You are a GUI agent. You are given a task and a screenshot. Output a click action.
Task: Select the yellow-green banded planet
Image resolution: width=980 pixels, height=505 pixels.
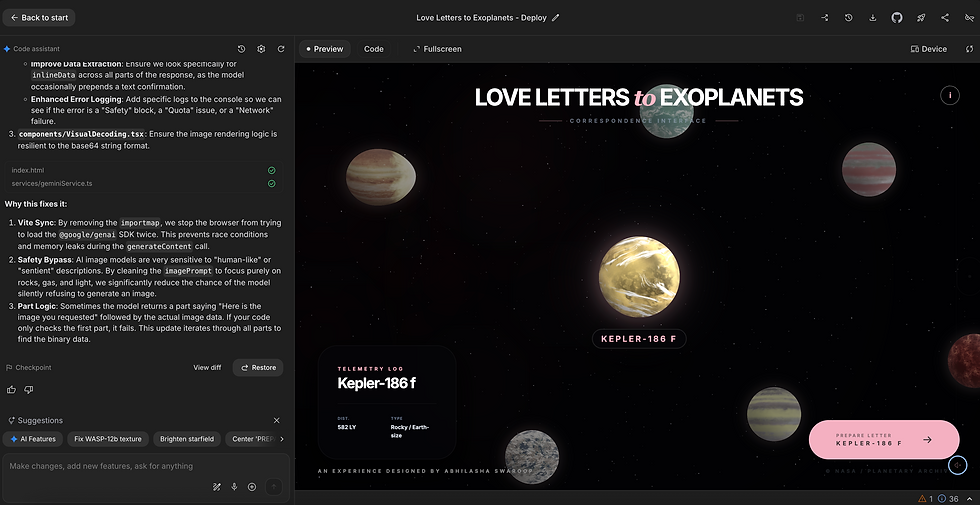click(774, 414)
